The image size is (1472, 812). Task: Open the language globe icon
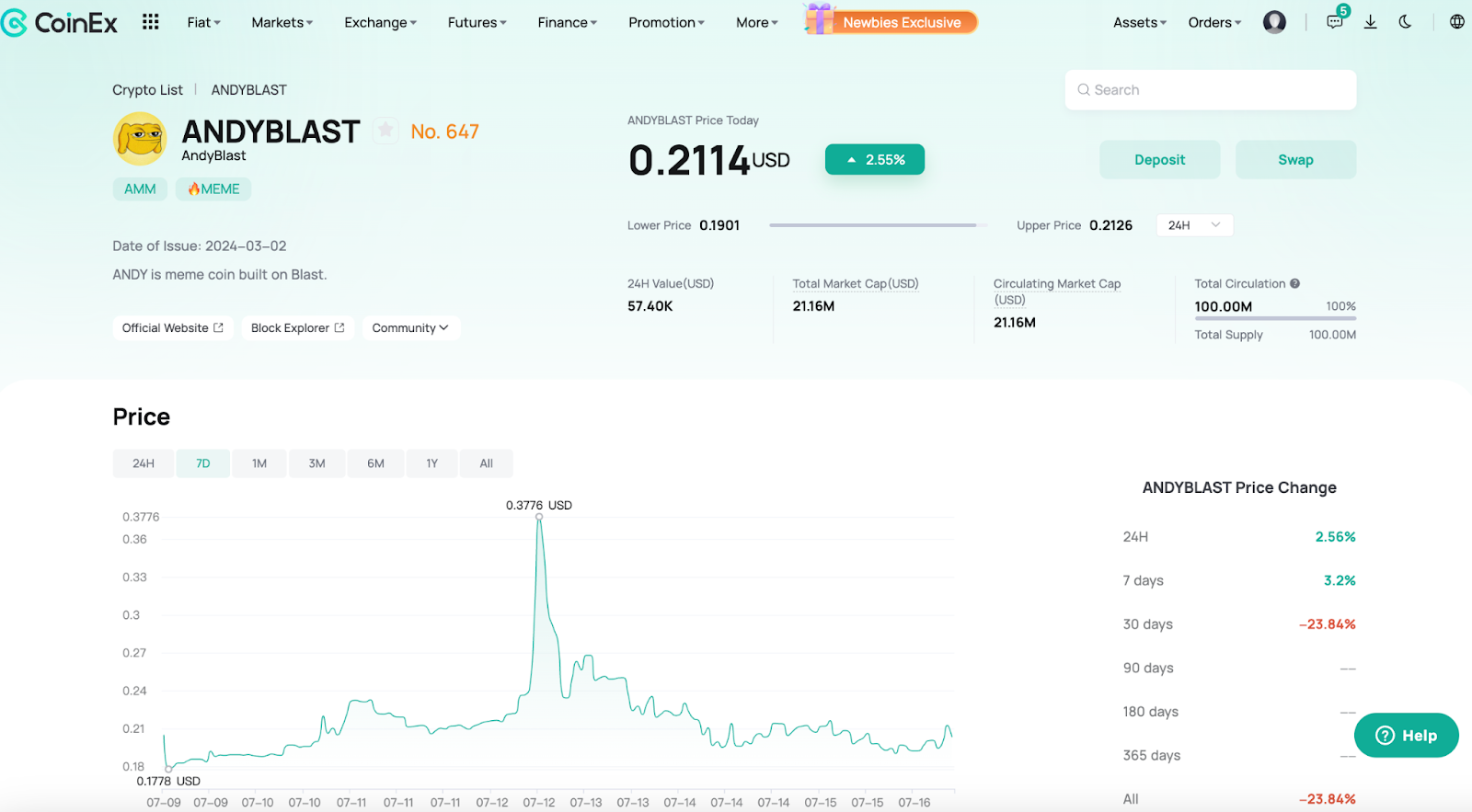1457,22
